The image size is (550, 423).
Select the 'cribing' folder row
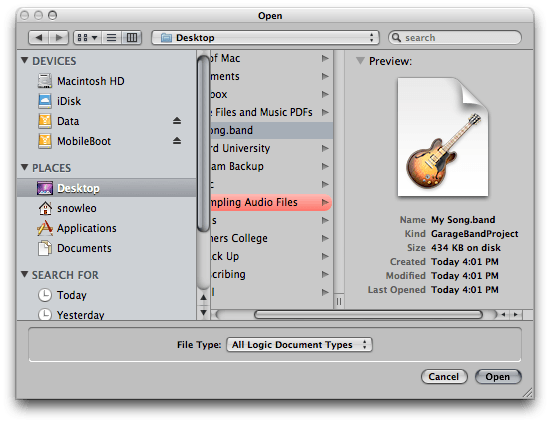pos(271,274)
